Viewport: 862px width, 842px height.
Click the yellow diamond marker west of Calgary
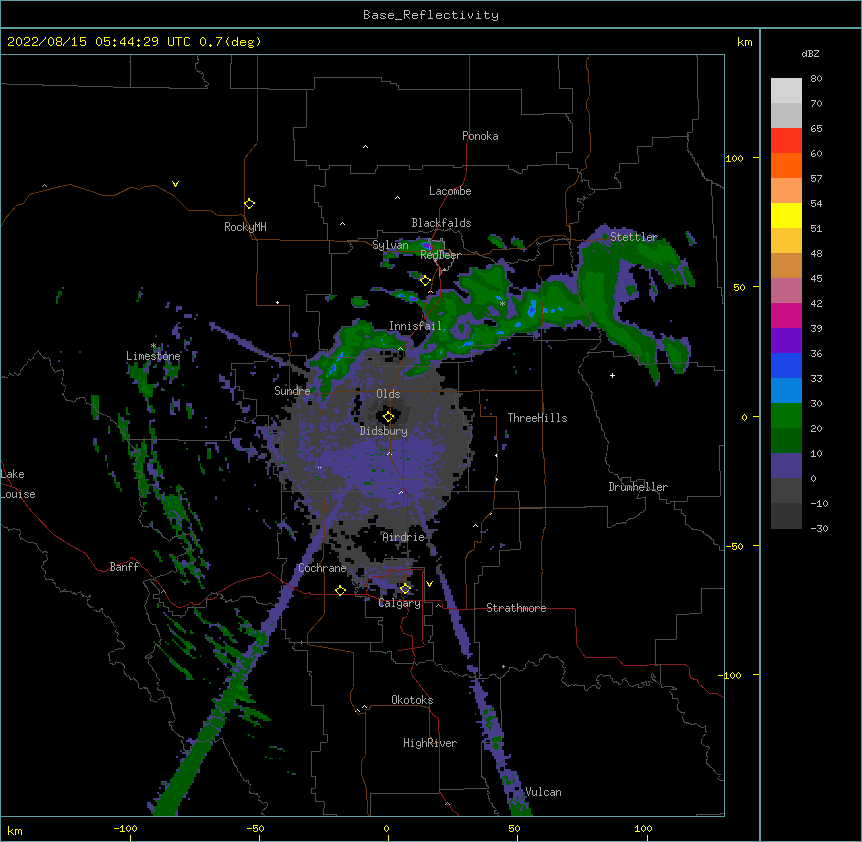[x=340, y=590]
